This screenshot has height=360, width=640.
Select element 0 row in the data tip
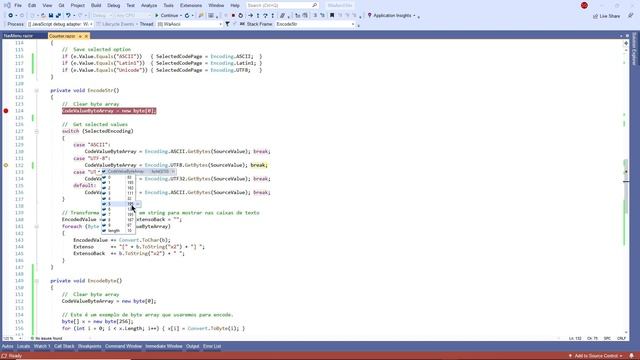118,177
